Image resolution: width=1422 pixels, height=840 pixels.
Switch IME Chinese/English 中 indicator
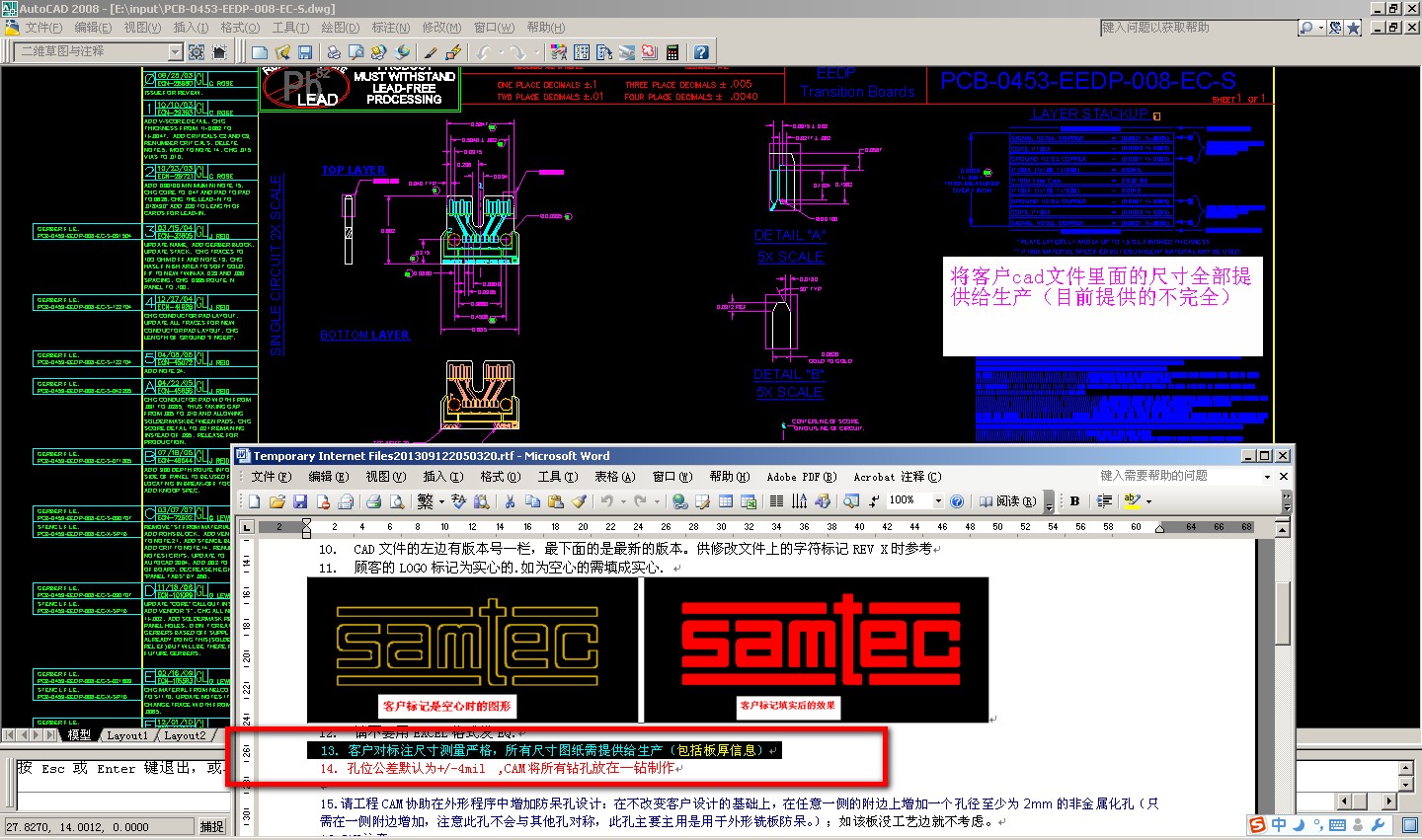pyautogui.click(x=1280, y=825)
